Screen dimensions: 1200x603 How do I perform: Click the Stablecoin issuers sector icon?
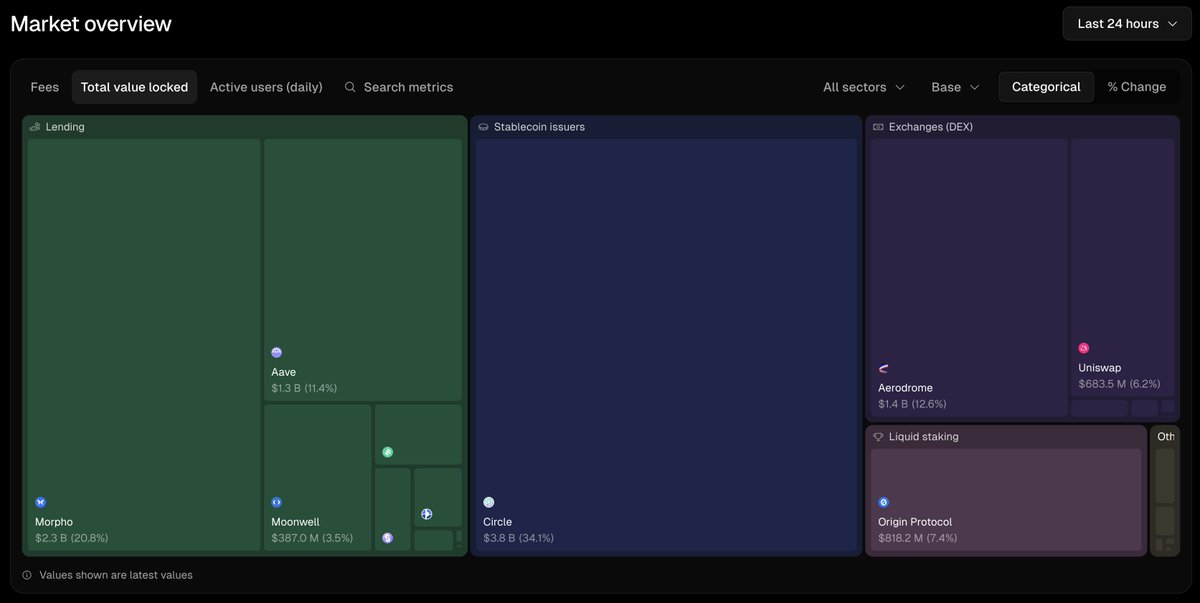pos(483,127)
